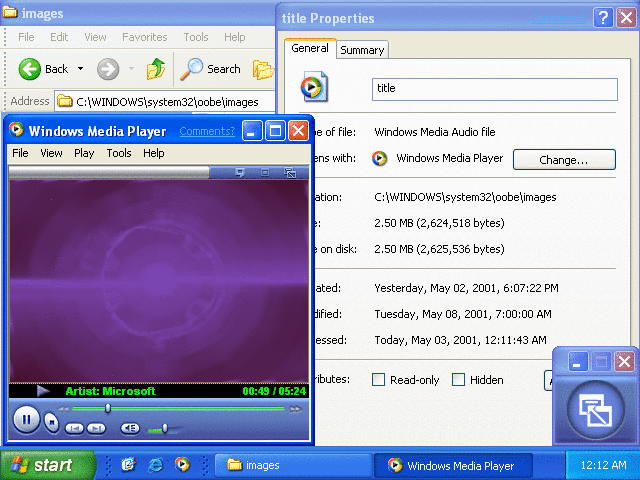
Task: Open the File menu in images Explorer window
Action: (26, 37)
